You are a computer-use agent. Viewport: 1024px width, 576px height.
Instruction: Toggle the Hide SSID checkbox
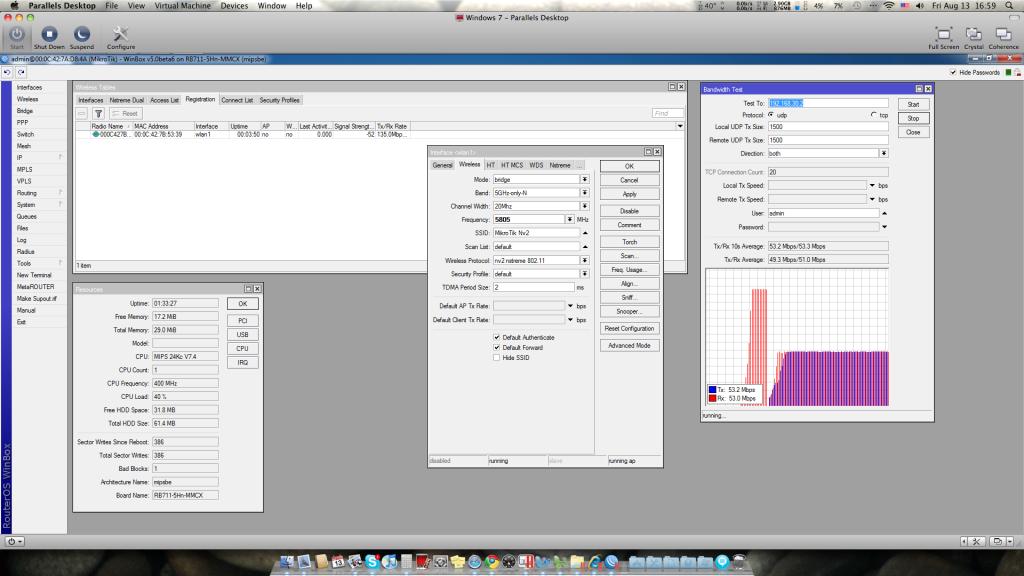click(x=497, y=357)
